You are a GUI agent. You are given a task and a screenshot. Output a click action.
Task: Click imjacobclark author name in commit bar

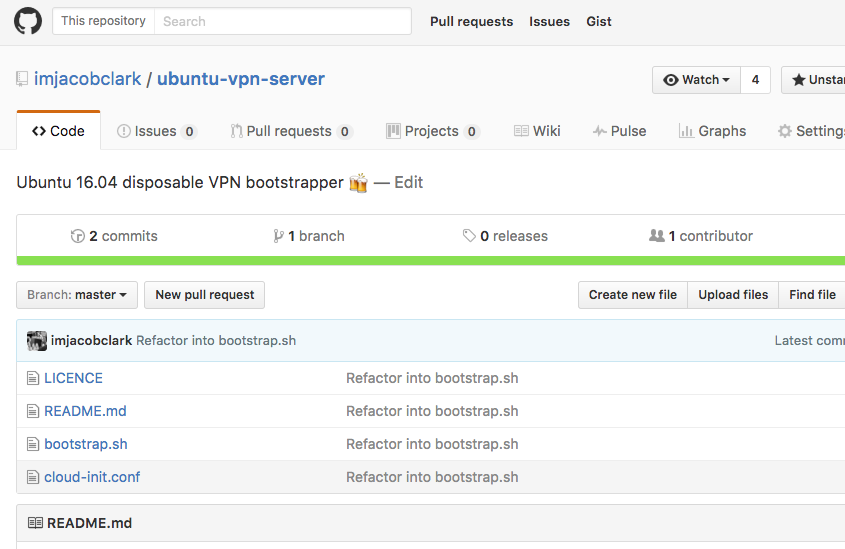pos(91,340)
